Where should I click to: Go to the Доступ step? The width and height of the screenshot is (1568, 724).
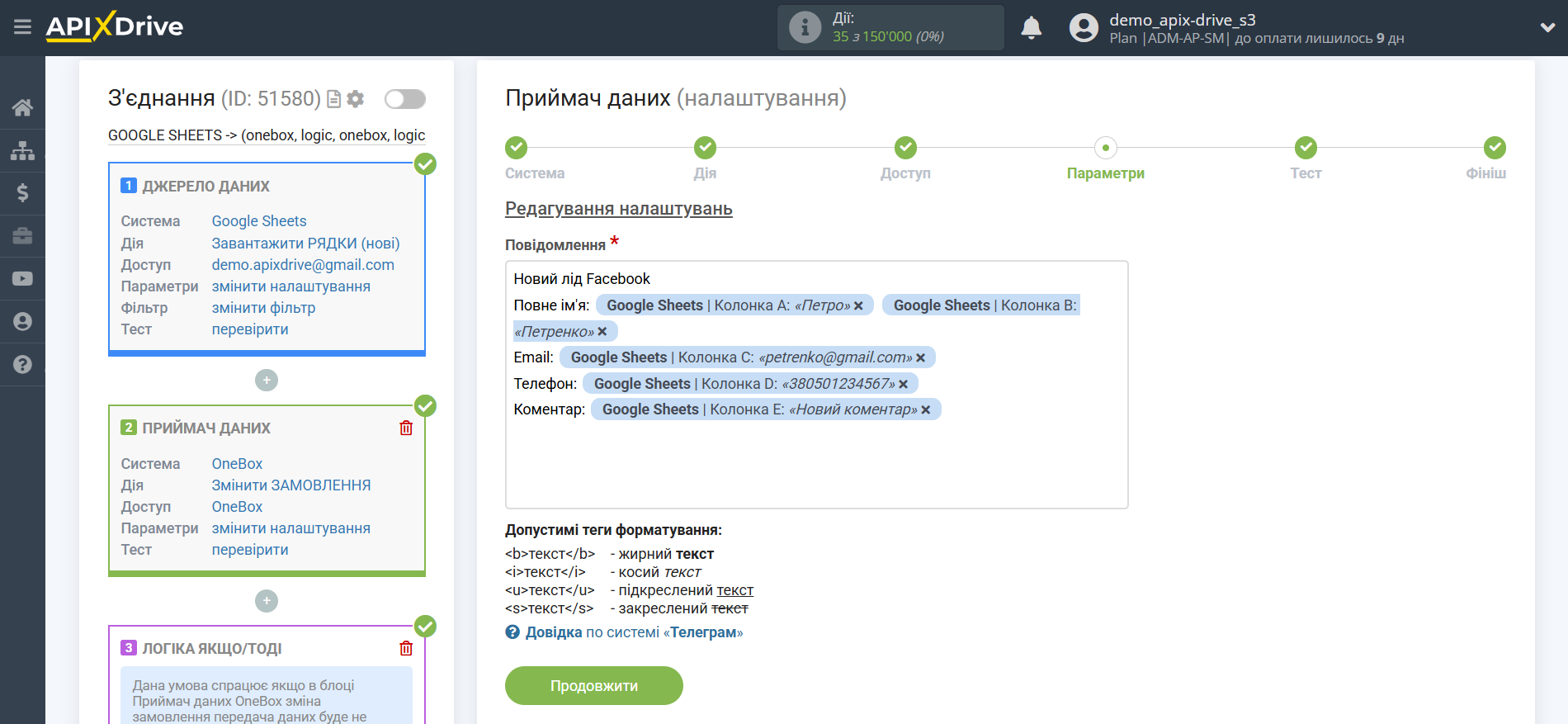point(905,149)
